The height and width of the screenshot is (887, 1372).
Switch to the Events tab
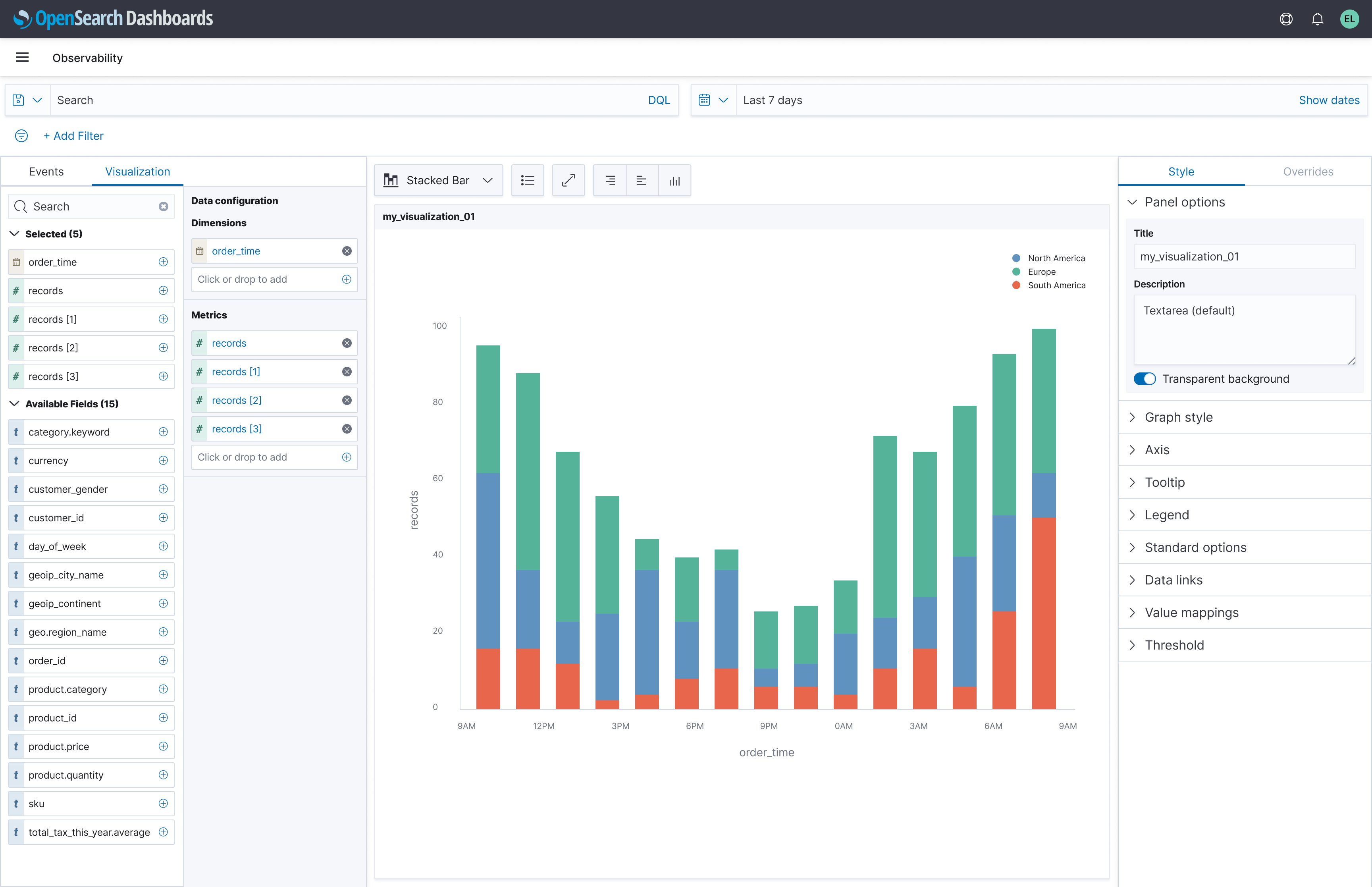pyautogui.click(x=46, y=171)
